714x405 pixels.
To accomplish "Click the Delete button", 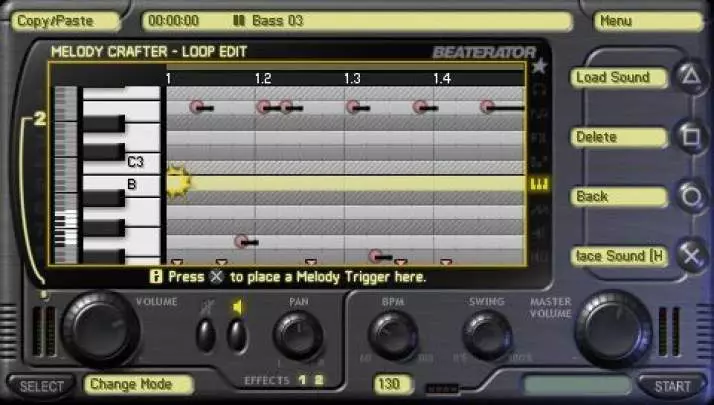I will point(619,137).
